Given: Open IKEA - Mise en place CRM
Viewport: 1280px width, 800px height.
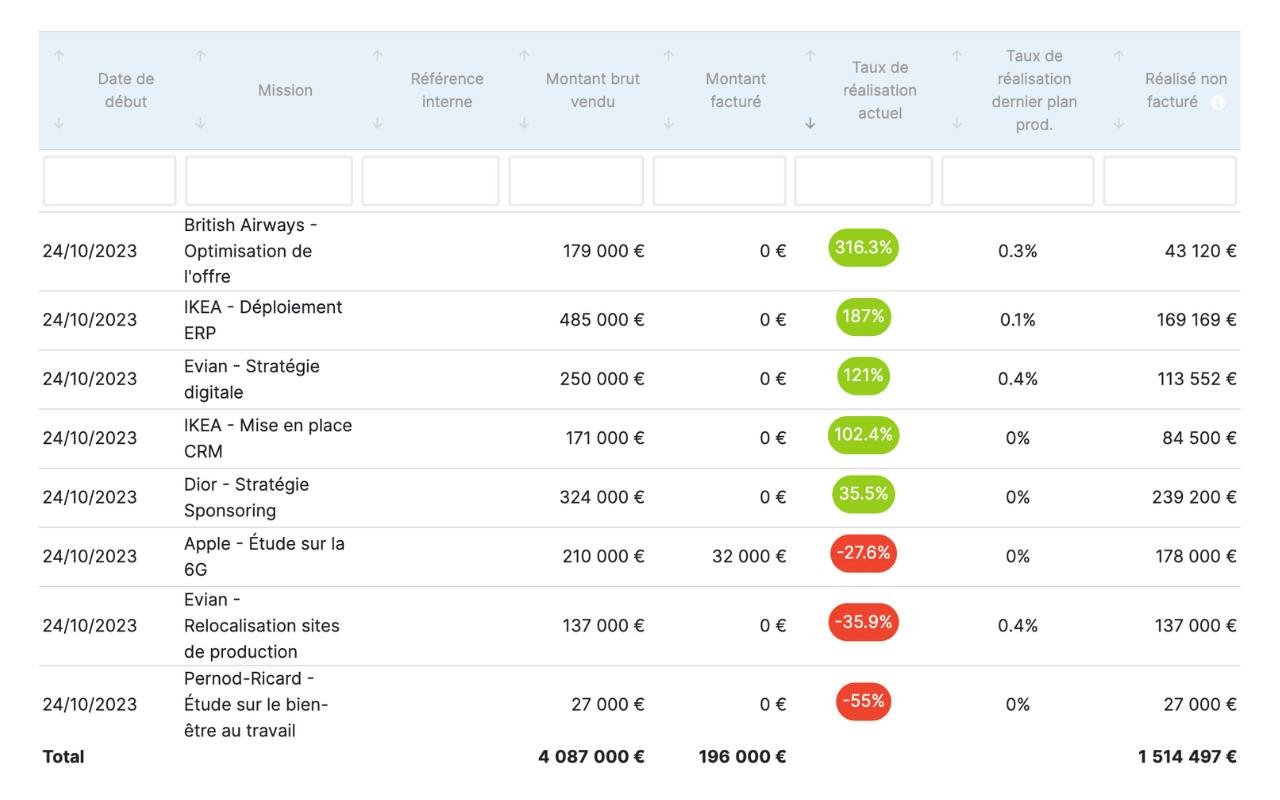Looking at the screenshot, I should pyautogui.click(x=268, y=438).
